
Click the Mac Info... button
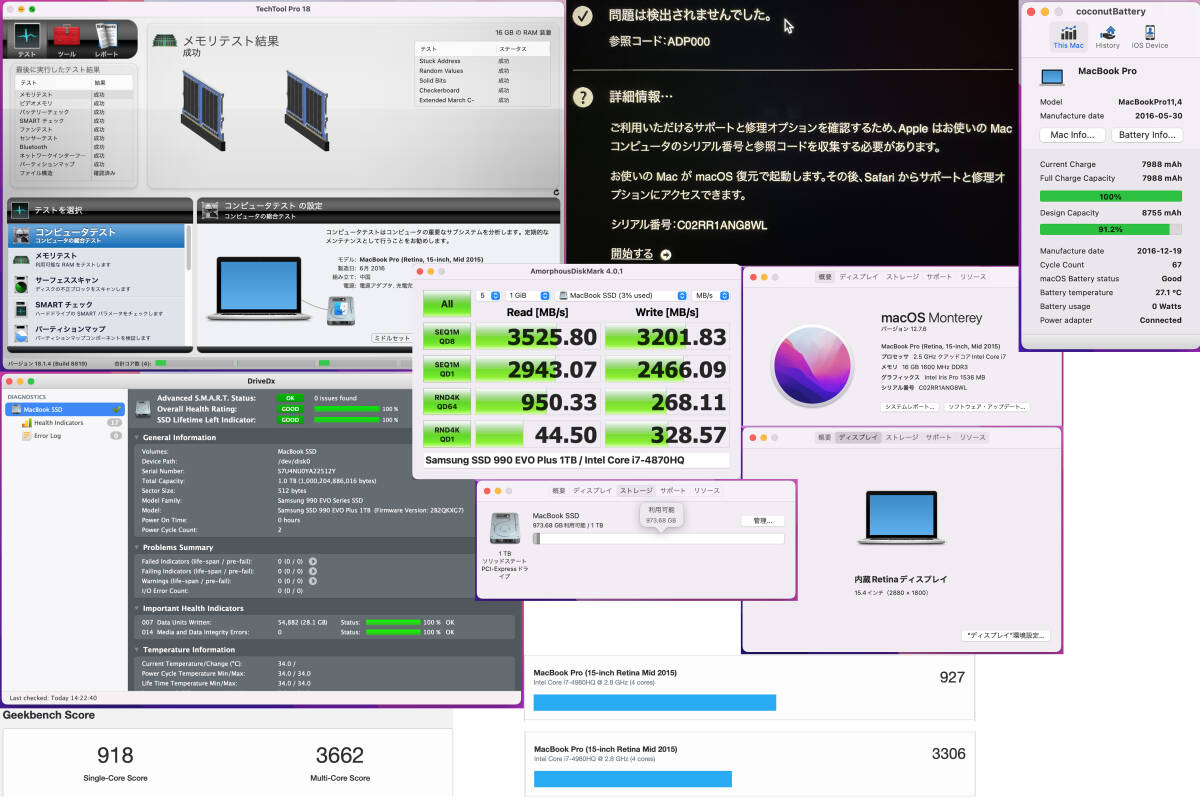click(1072, 135)
